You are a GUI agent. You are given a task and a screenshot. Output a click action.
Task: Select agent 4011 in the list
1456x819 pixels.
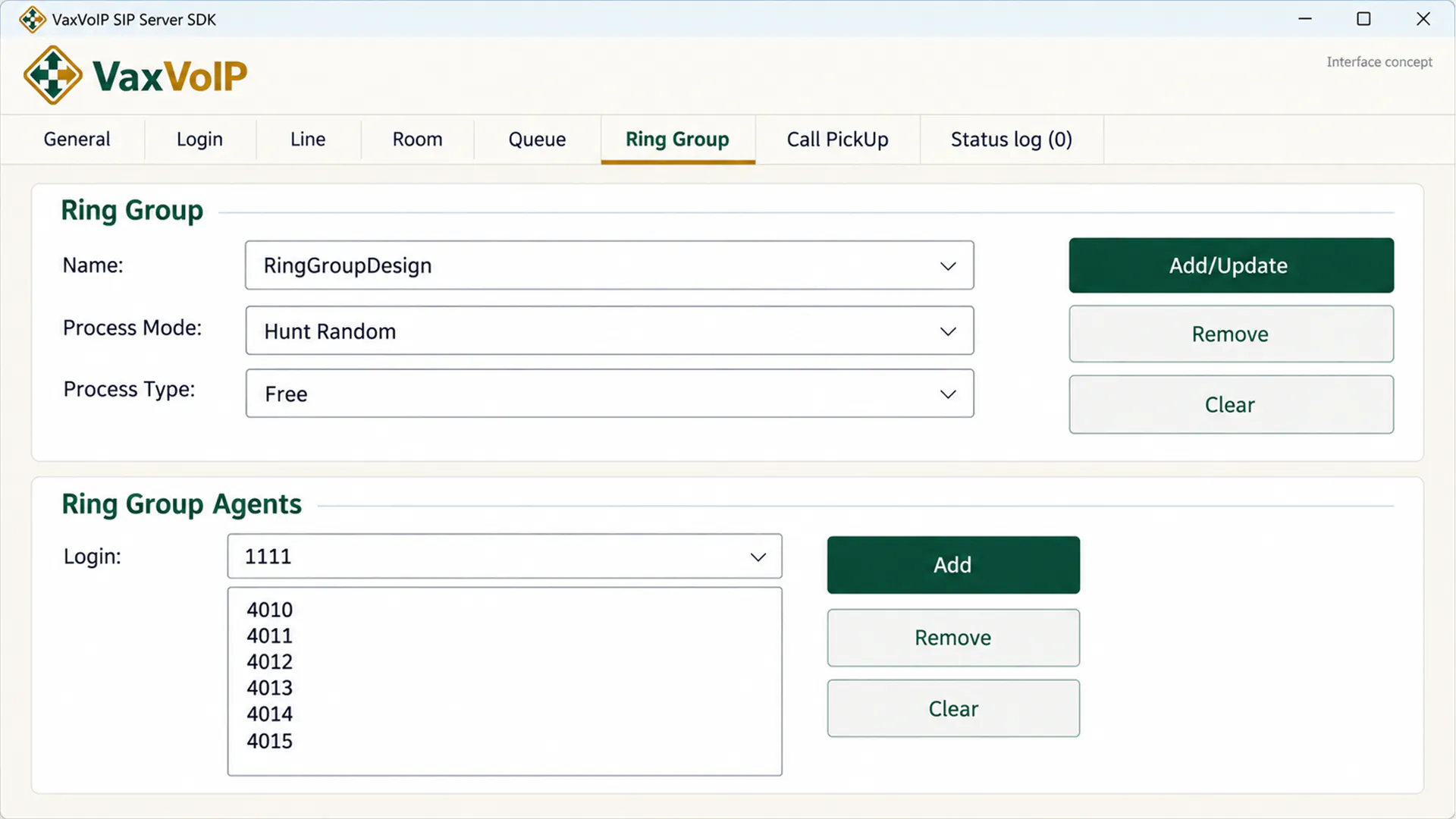pos(269,635)
